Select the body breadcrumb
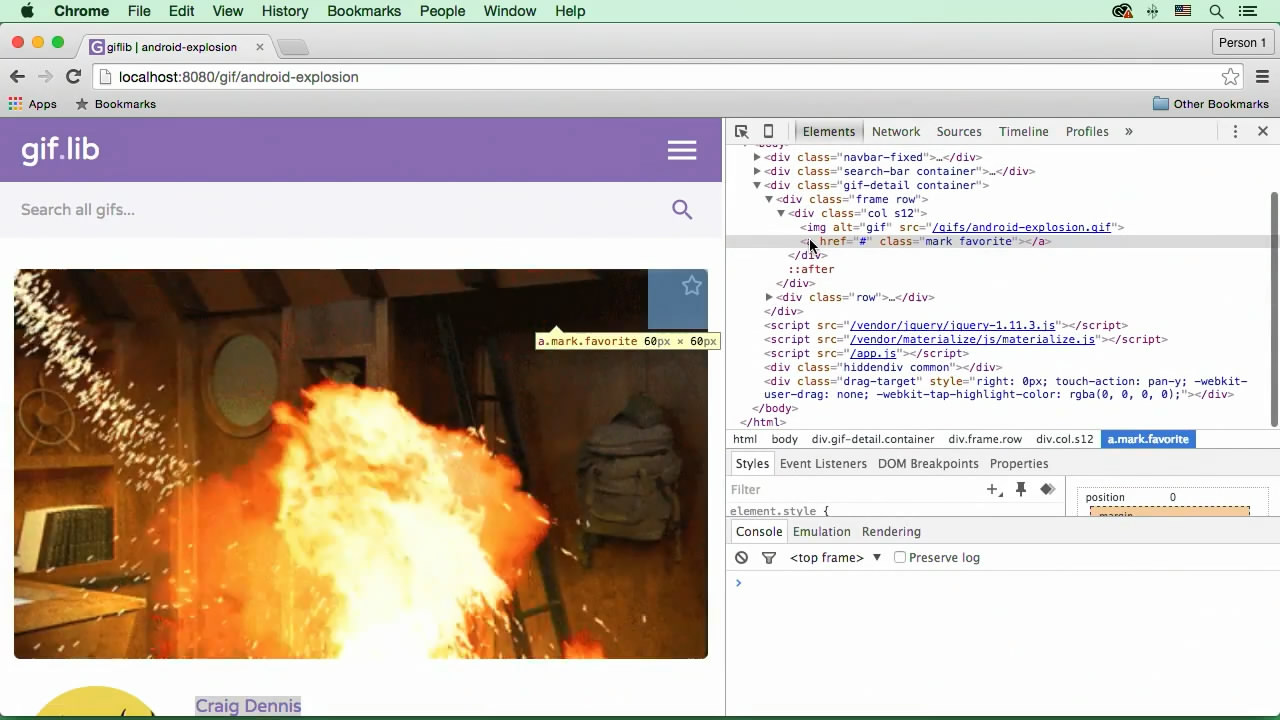 784,439
